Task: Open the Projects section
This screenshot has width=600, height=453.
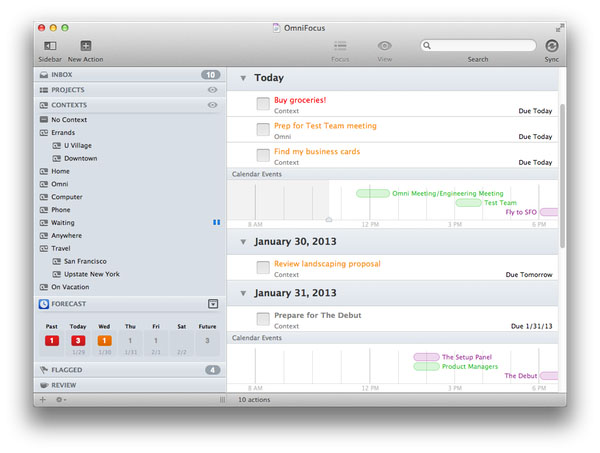Action: (130, 90)
